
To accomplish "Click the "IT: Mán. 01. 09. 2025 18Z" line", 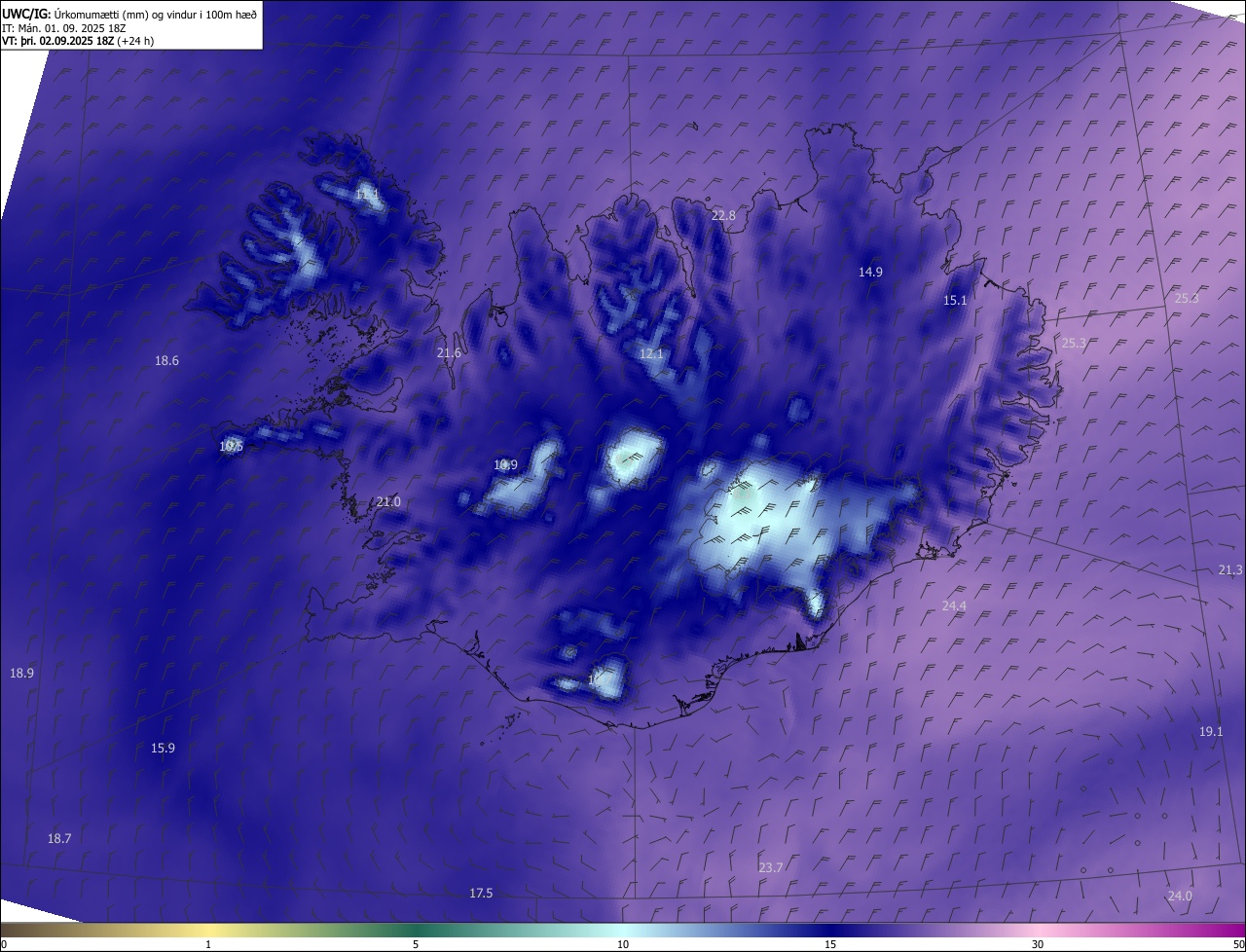I will pyautogui.click(x=64, y=28).
